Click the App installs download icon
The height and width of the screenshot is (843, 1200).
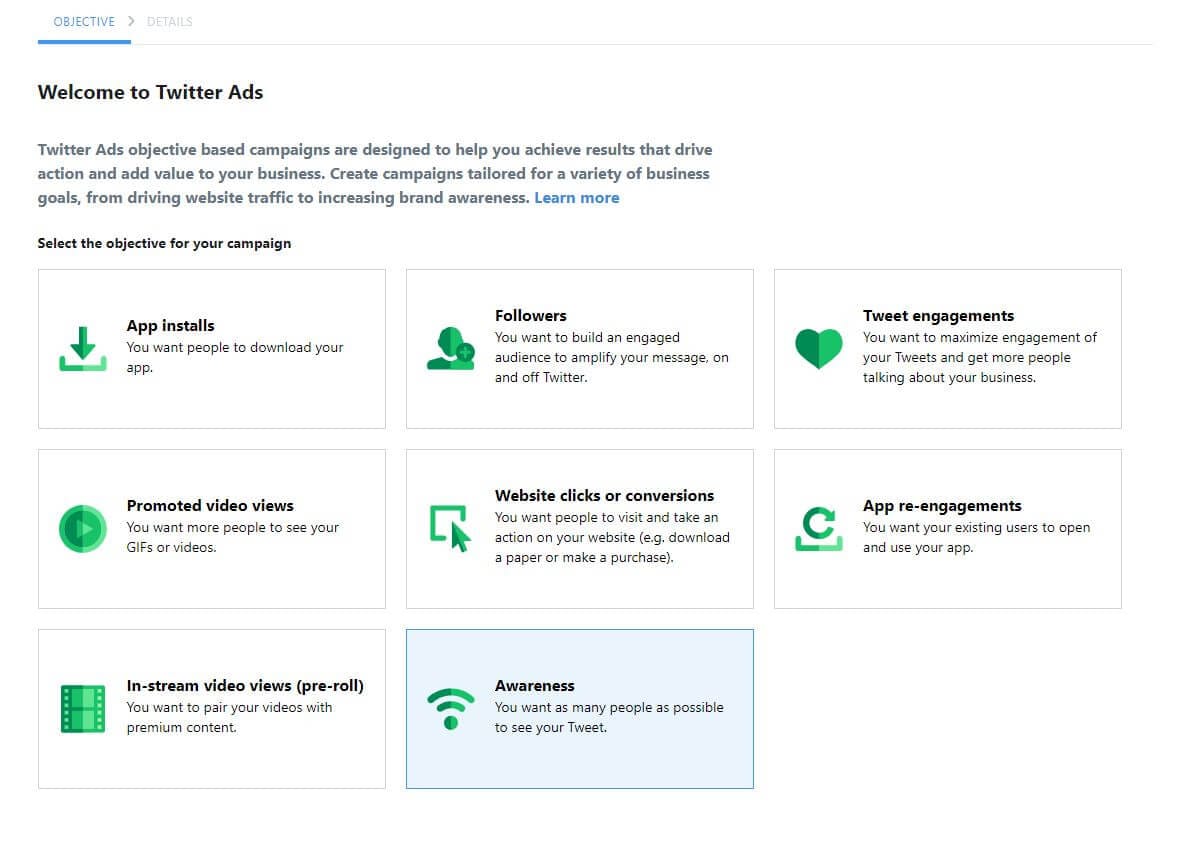(x=81, y=349)
